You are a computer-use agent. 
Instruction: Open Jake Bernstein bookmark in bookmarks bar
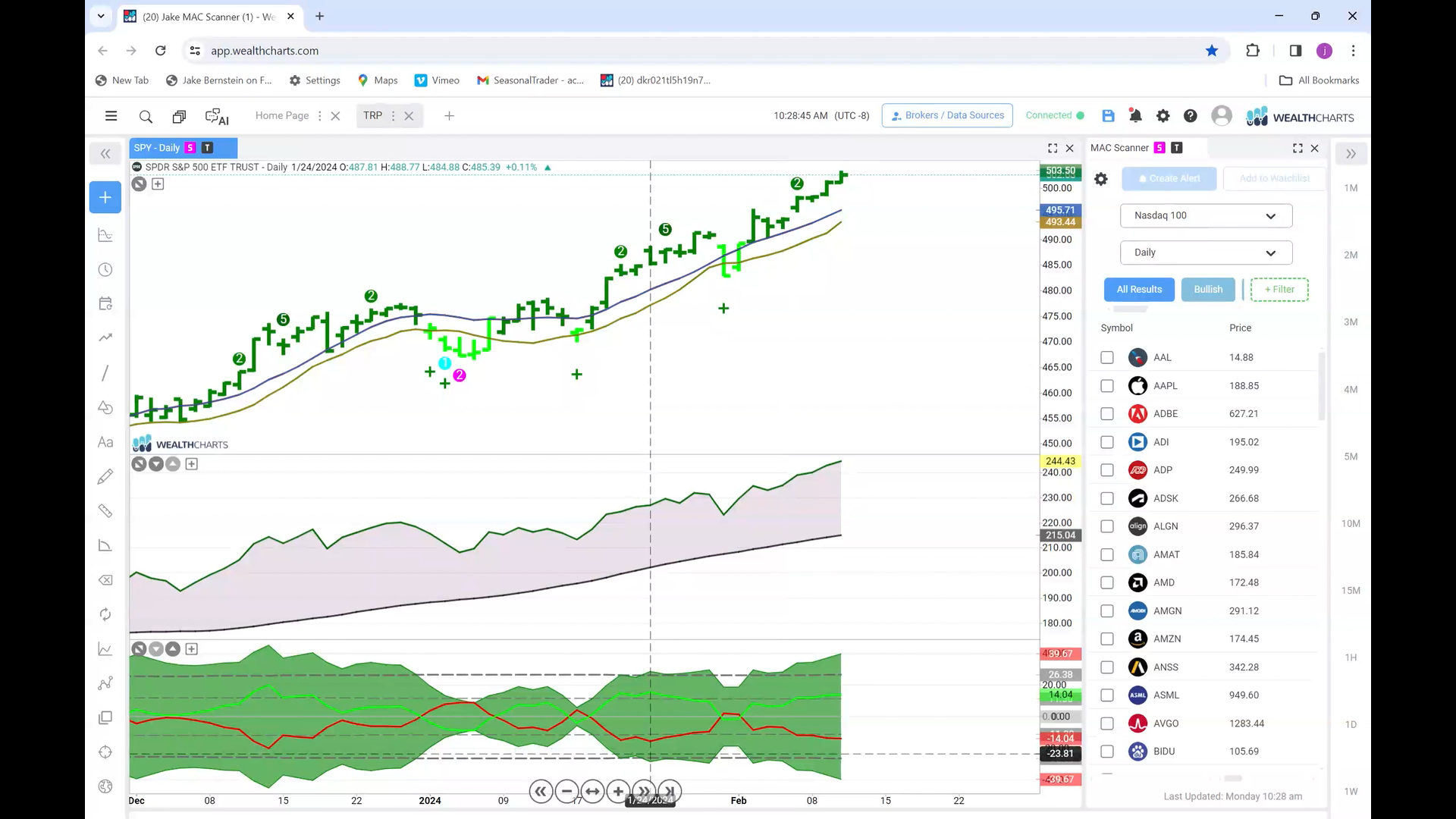tap(218, 80)
